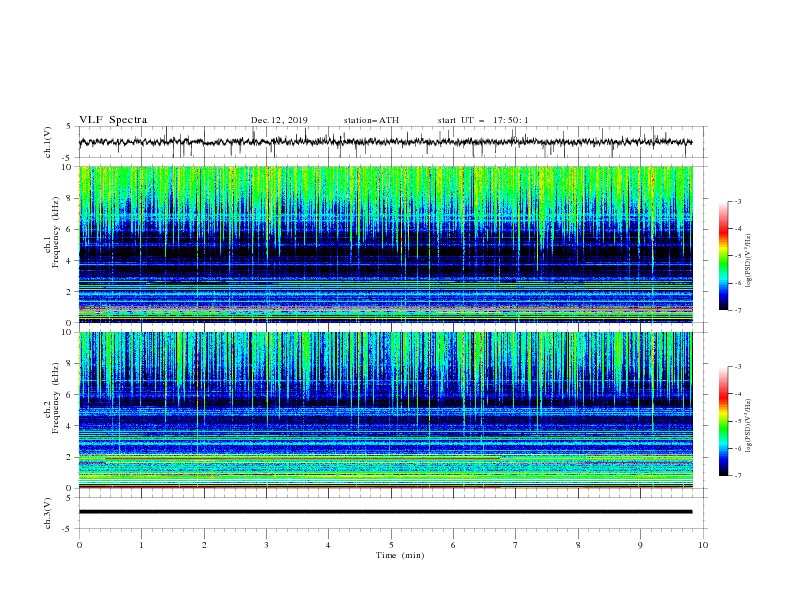Click the ch.1 voltage waveform trace
The height and width of the screenshot is (612, 792).
pos(385,142)
